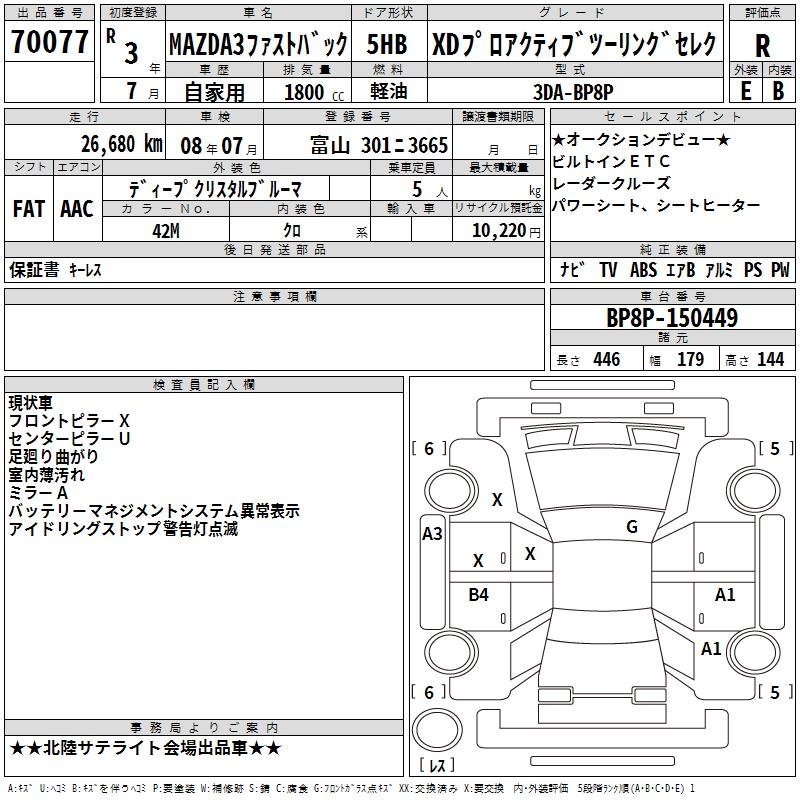Click note アイドリングストップ警告灯点滅
Screen dimensions: 800x800
[123, 529]
